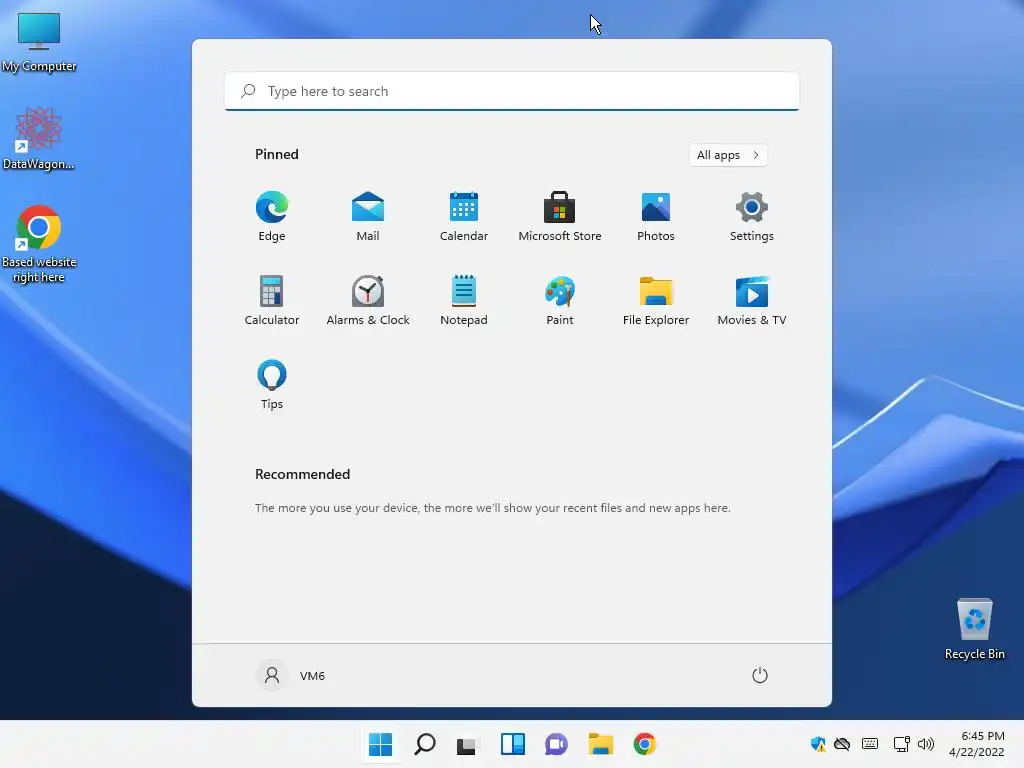Image resolution: width=1024 pixels, height=768 pixels.
Task: Select the My Computer desktop icon
Action: click(39, 42)
